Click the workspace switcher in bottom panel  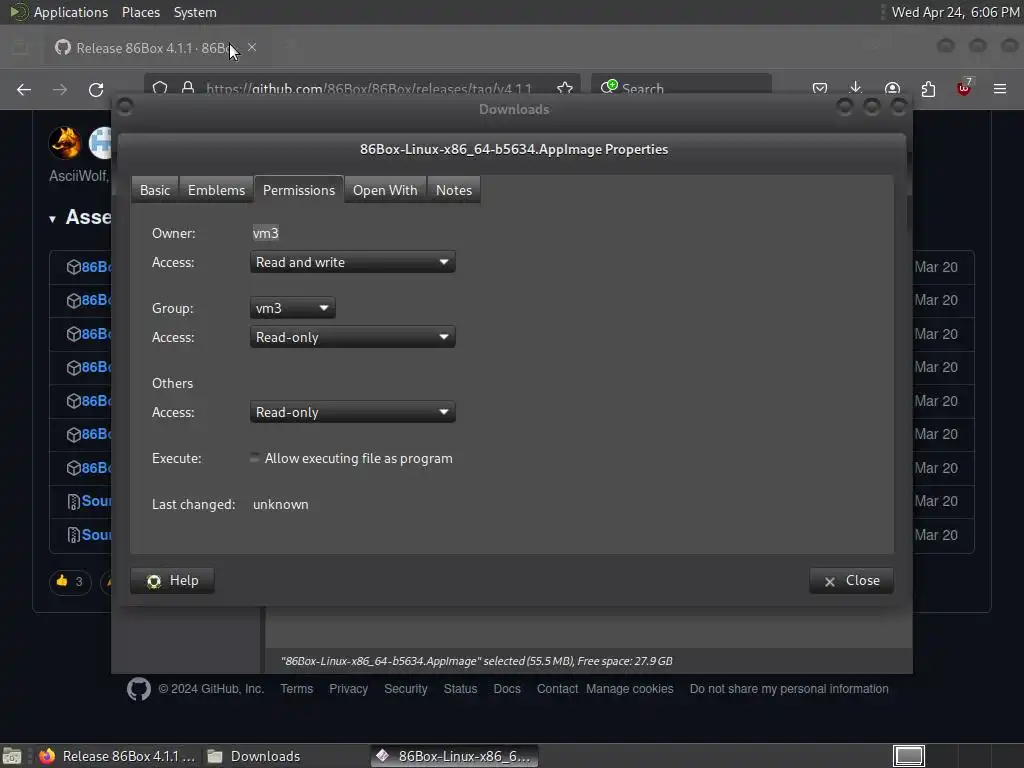click(x=909, y=756)
